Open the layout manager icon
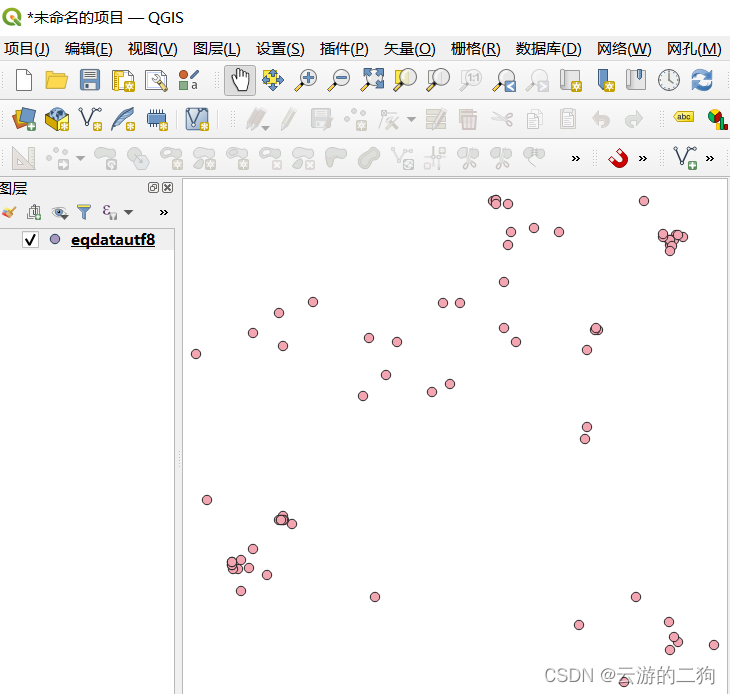Viewport: 730px width, 694px height. 156,80
